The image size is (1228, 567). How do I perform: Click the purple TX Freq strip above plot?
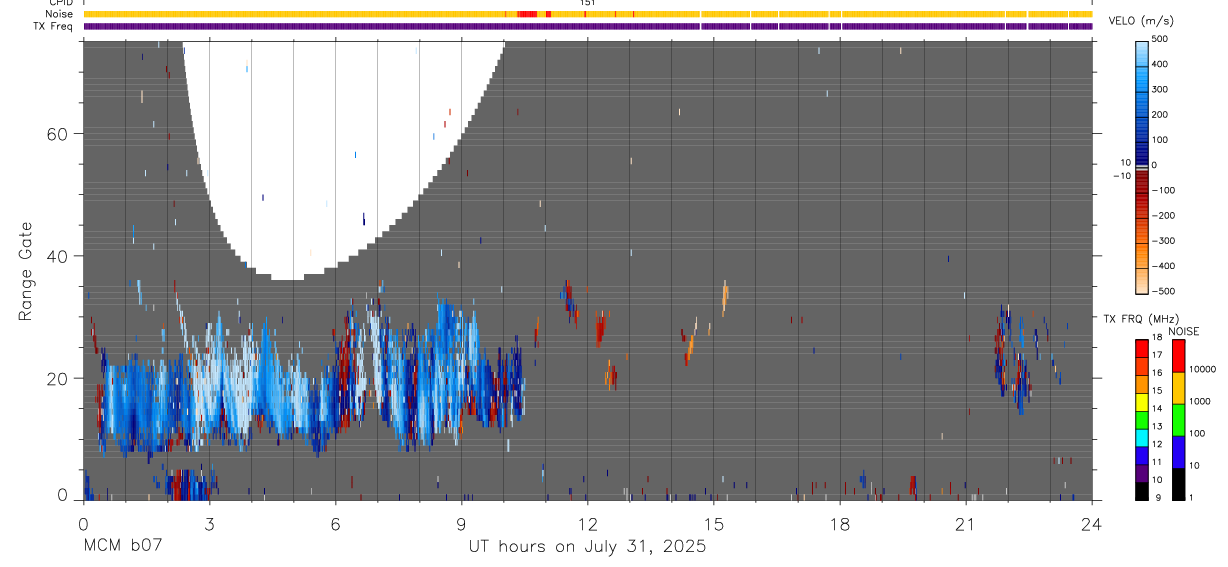[x=588, y=26]
